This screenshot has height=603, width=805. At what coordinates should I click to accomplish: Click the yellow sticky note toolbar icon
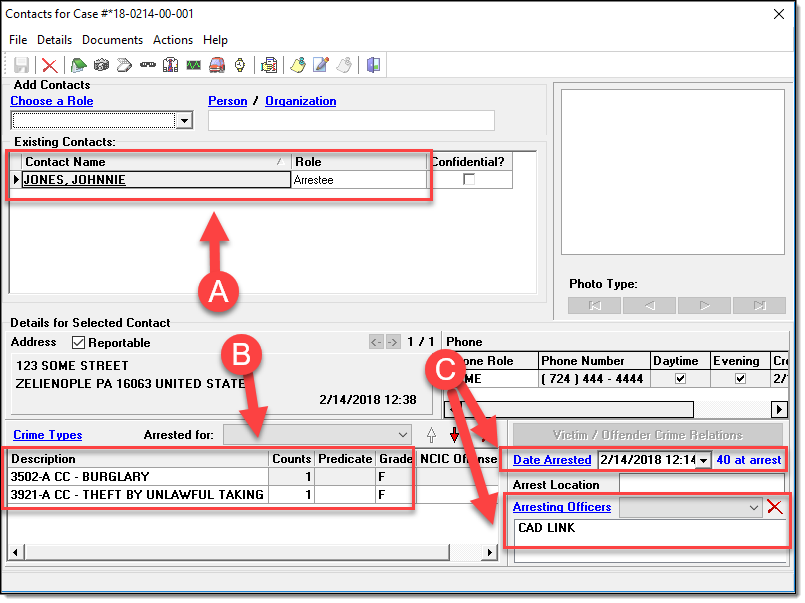point(298,65)
